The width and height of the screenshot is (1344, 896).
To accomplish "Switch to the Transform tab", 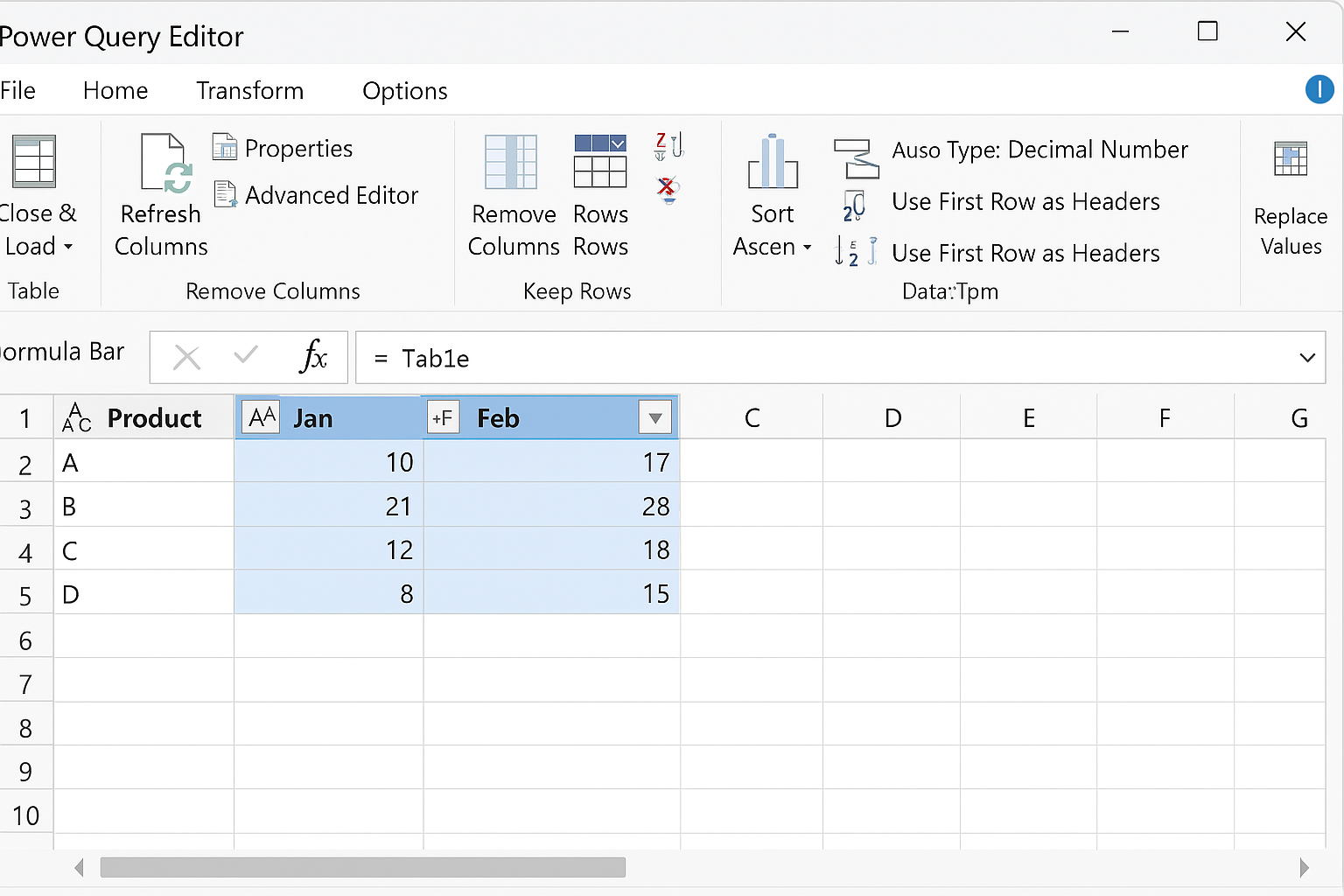I will [x=250, y=91].
